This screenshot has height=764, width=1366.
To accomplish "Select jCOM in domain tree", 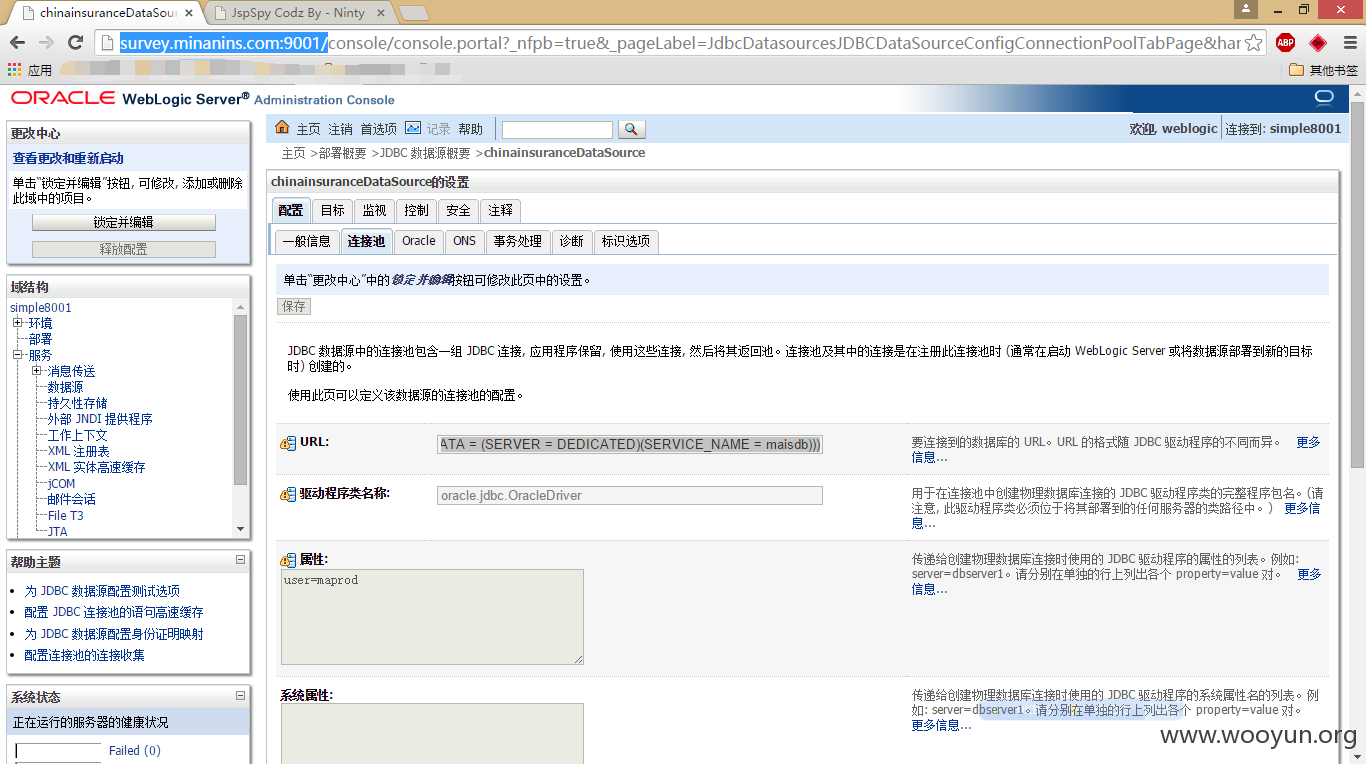I will tap(62, 483).
